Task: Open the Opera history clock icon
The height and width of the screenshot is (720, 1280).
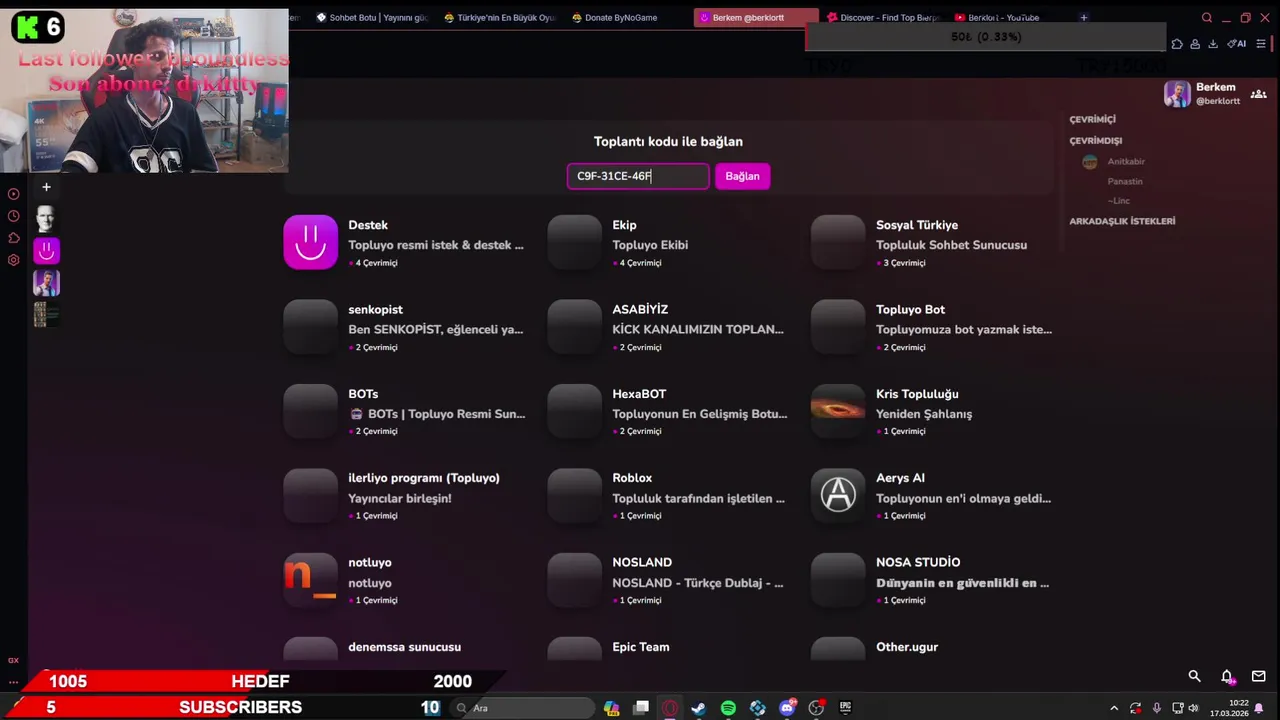Action: click(13, 216)
